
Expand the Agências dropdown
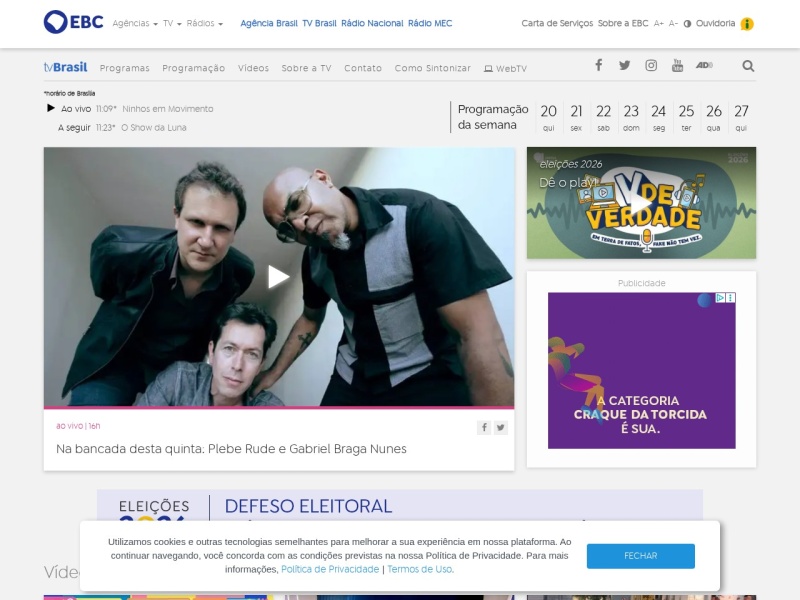coord(135,23)
